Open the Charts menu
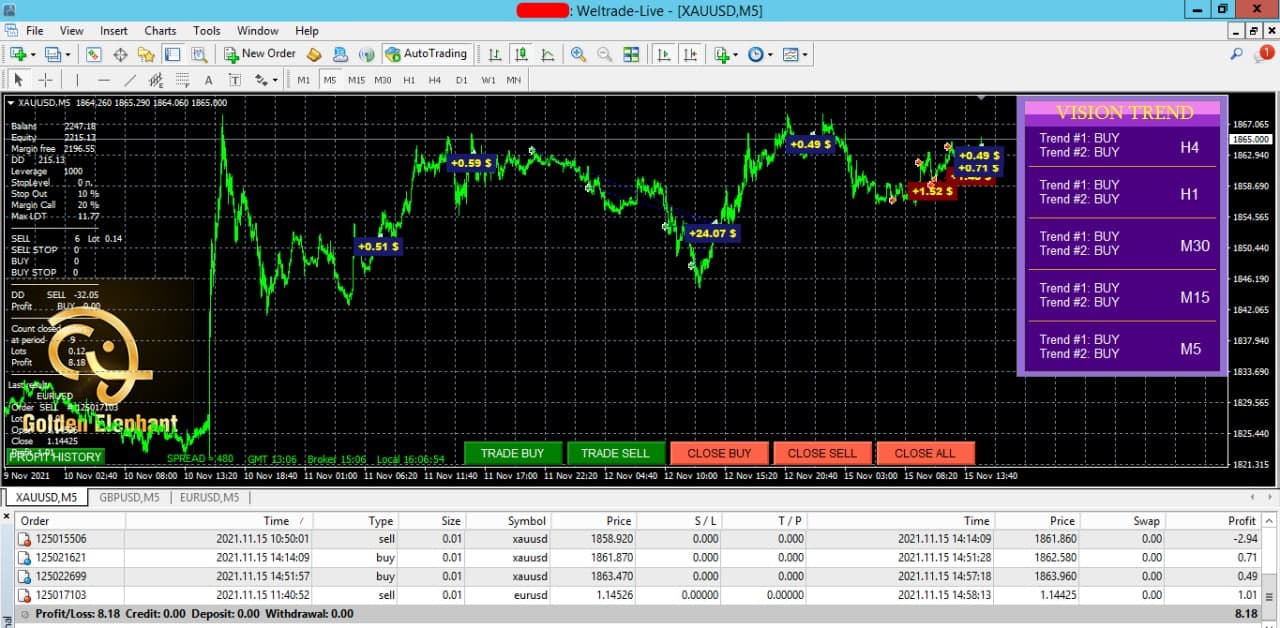 [160, 31]
